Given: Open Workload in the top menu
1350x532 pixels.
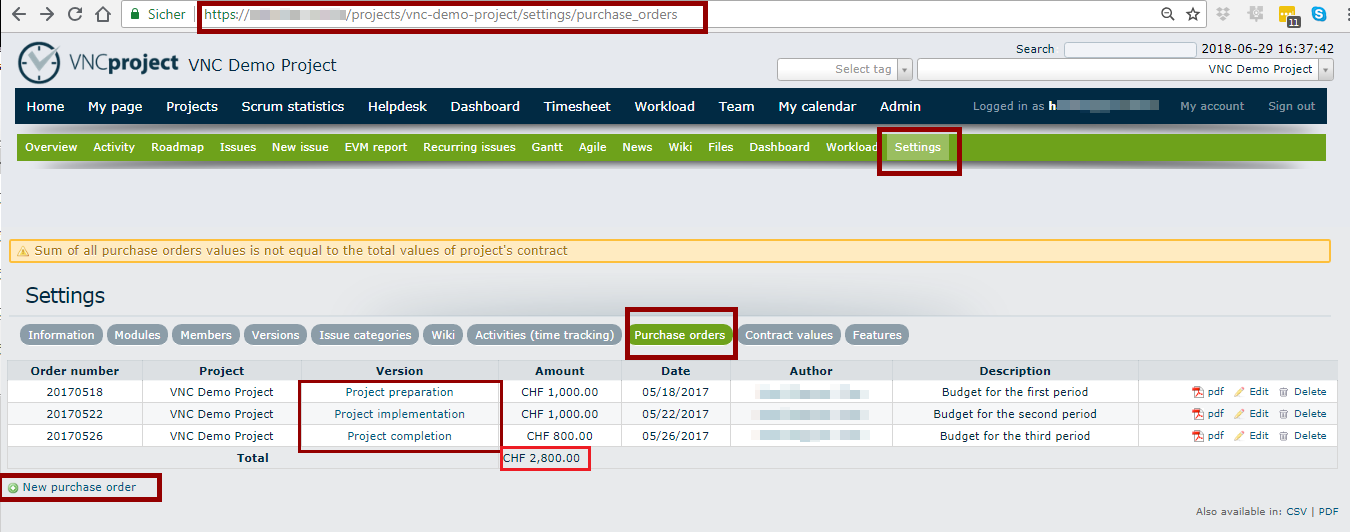Looking at the screenshot, I should coord(664,106).
